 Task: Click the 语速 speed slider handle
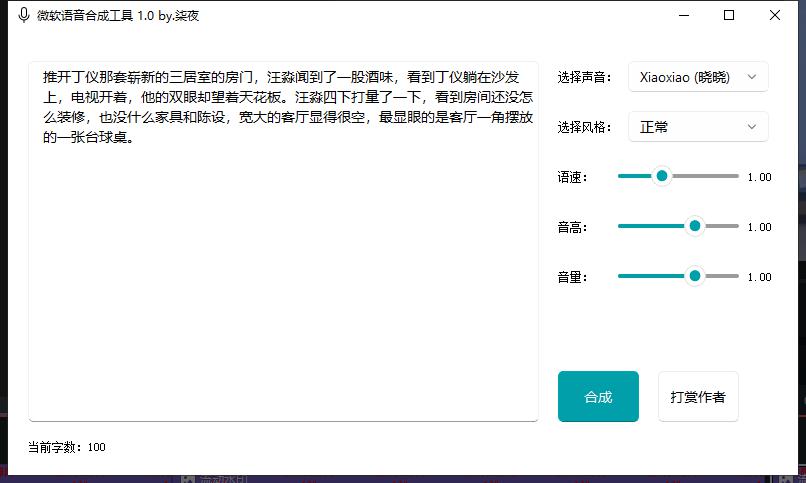(661, 176)
